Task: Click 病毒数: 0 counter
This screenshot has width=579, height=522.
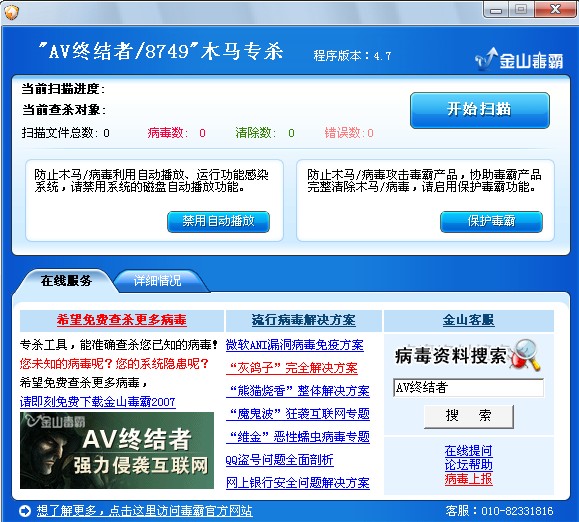Action: pos(177,133)
